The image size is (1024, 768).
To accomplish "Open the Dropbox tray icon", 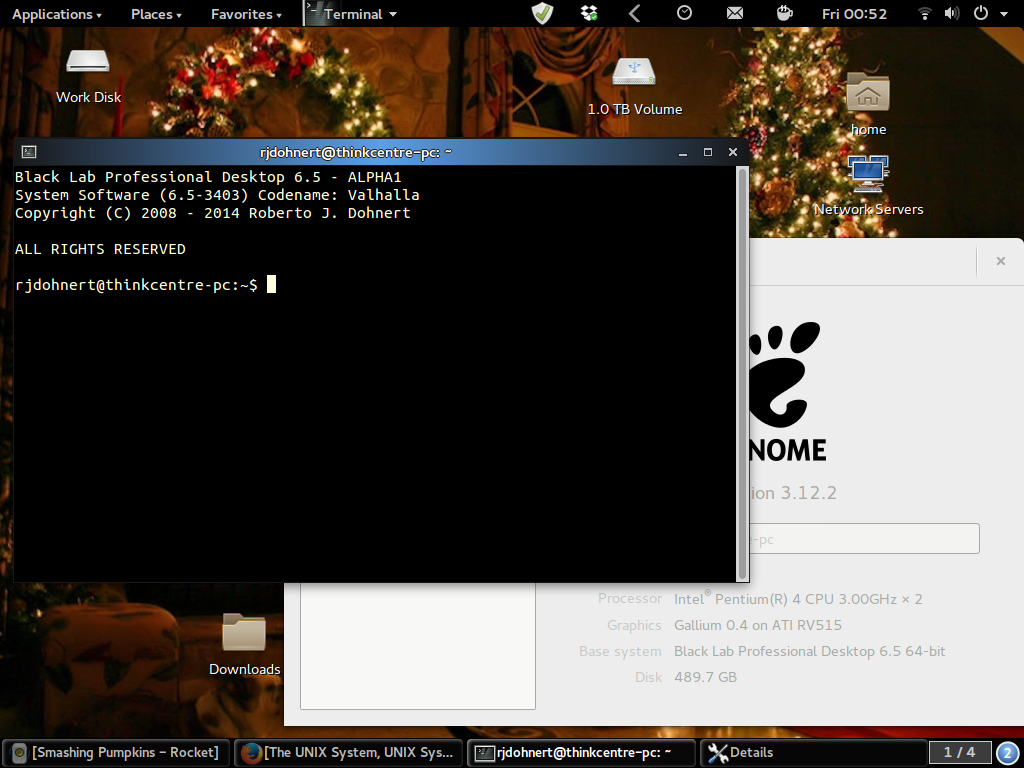I will [590, 13].
